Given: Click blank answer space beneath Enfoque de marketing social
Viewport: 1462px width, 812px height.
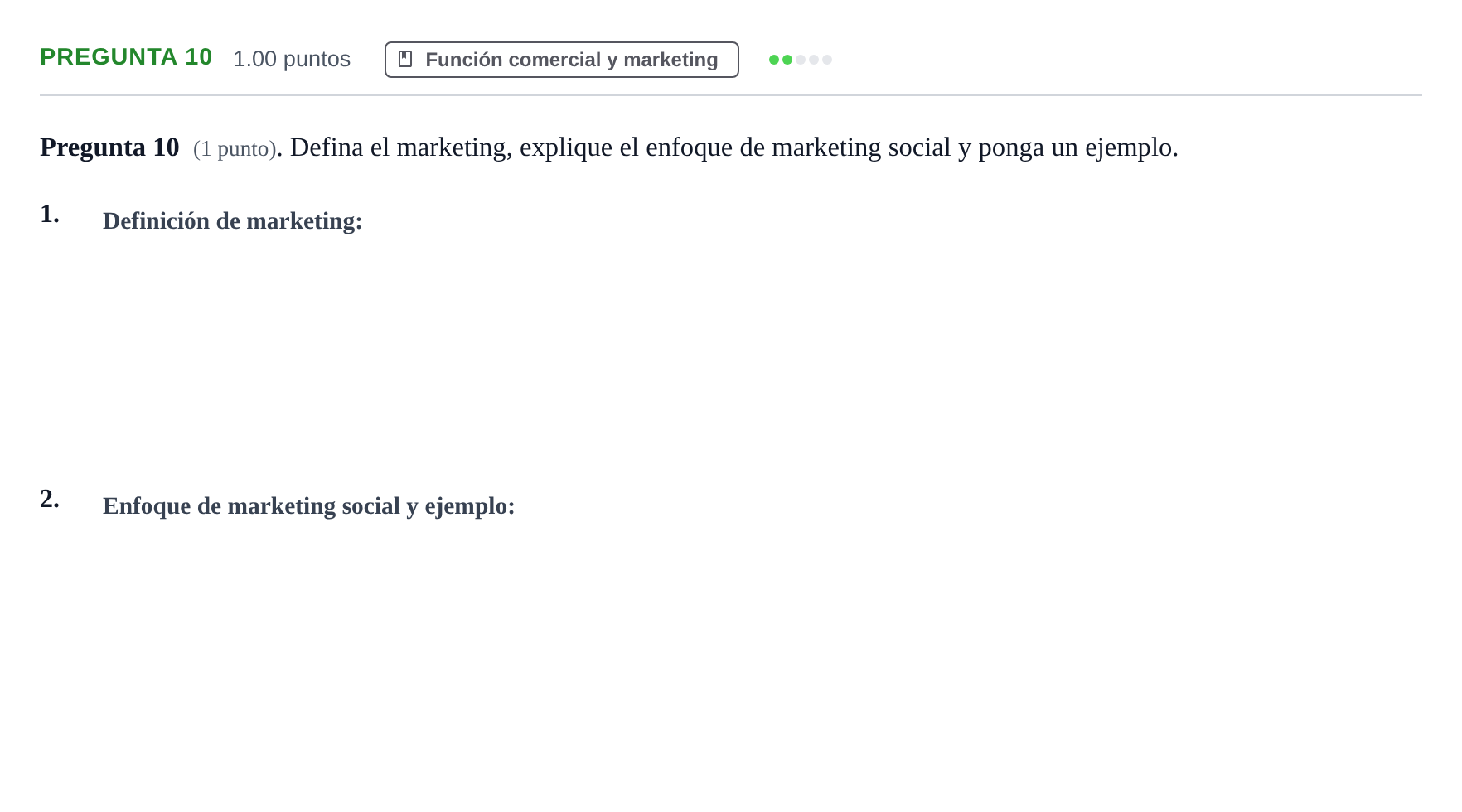Looking at the screenshot, I should pos(729,655).
